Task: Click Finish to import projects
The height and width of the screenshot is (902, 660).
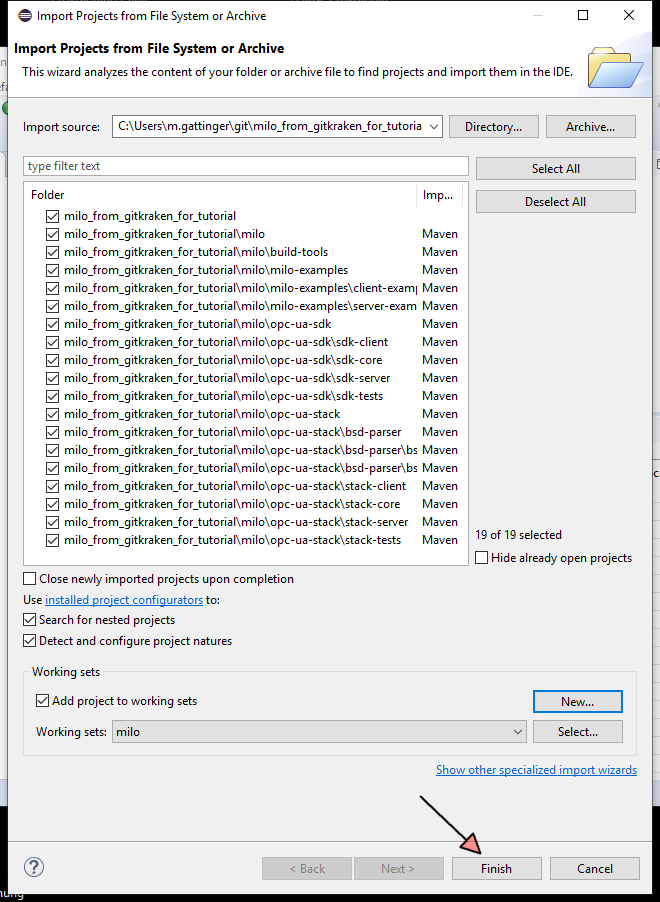Action: pyautogui.click(x=497, y=869)
